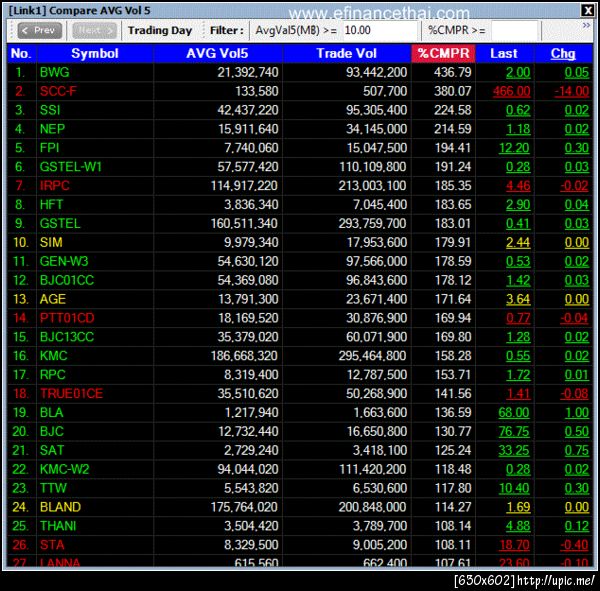
Task: Click SAT change value 0.75
Action: click(577, 450)
